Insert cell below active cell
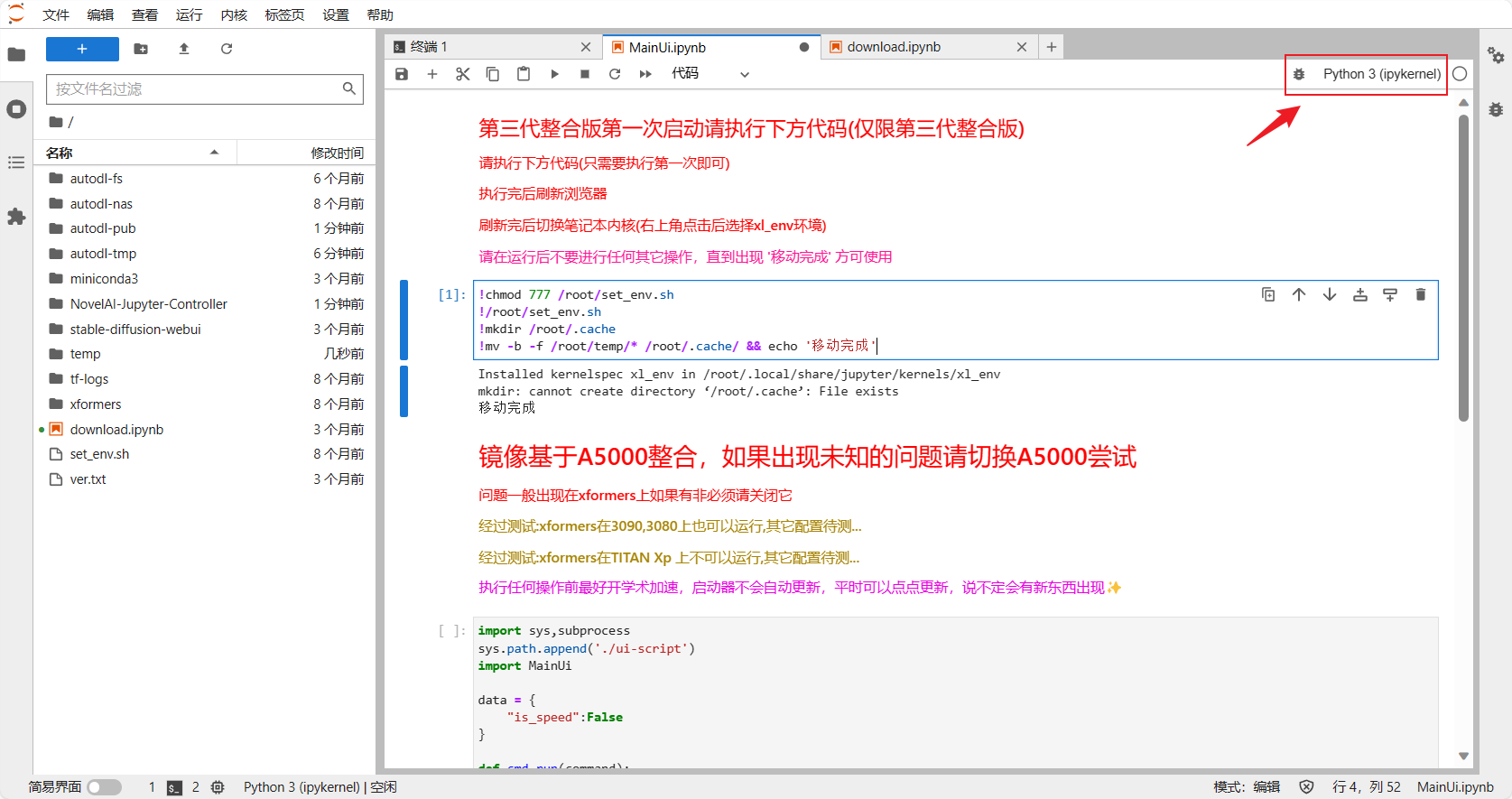 click(x=1390, y=294)
